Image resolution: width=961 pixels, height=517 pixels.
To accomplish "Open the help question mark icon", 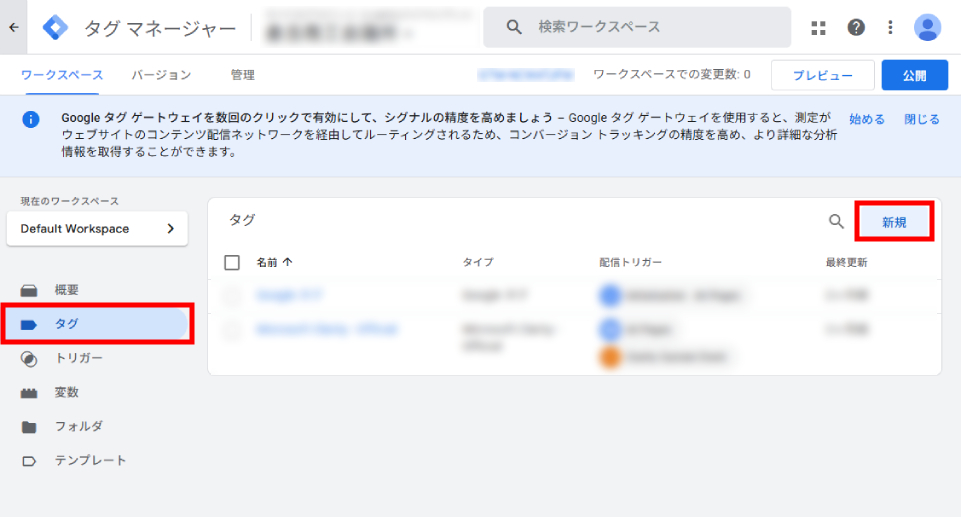I will pos(856,27).
